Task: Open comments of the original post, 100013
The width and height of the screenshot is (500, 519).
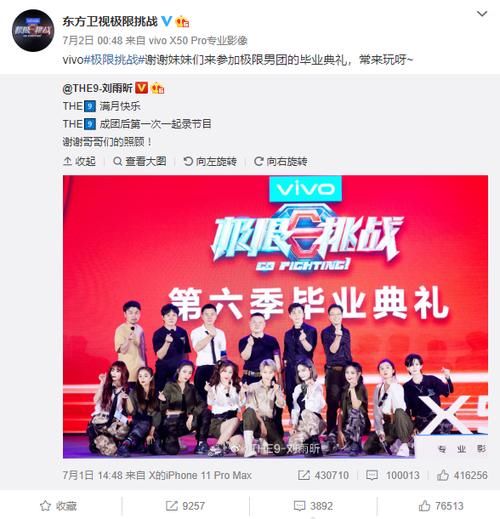Action: pos(393,475)
